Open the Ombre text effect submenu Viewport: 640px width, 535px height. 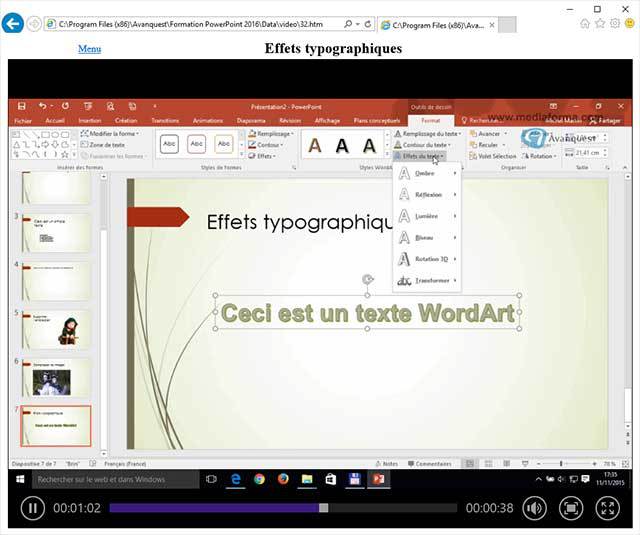click(x=427, y=174)
